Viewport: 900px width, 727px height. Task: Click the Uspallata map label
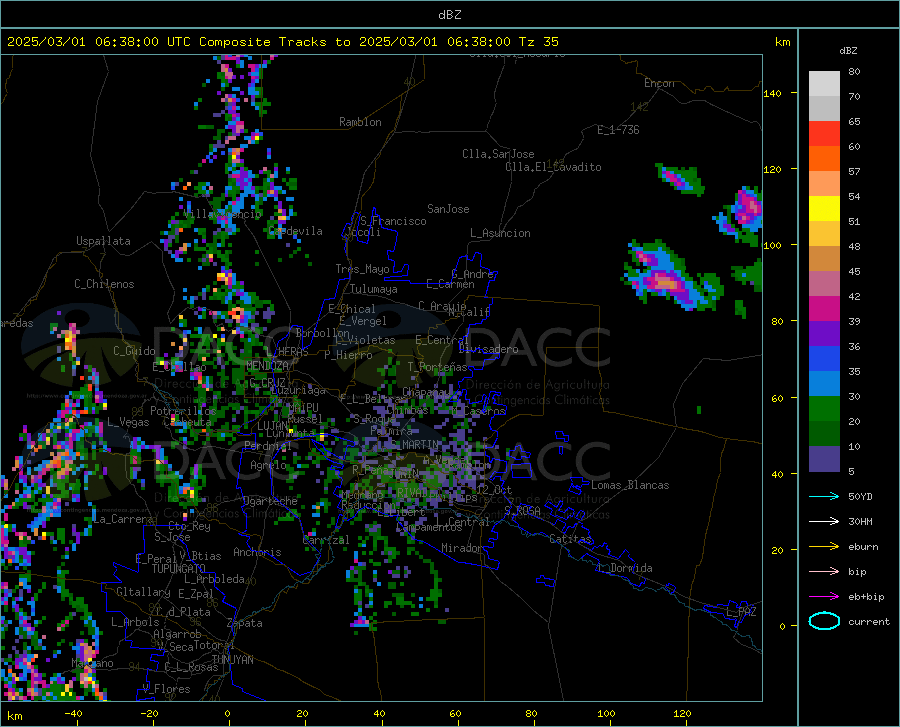pos(103,241)
